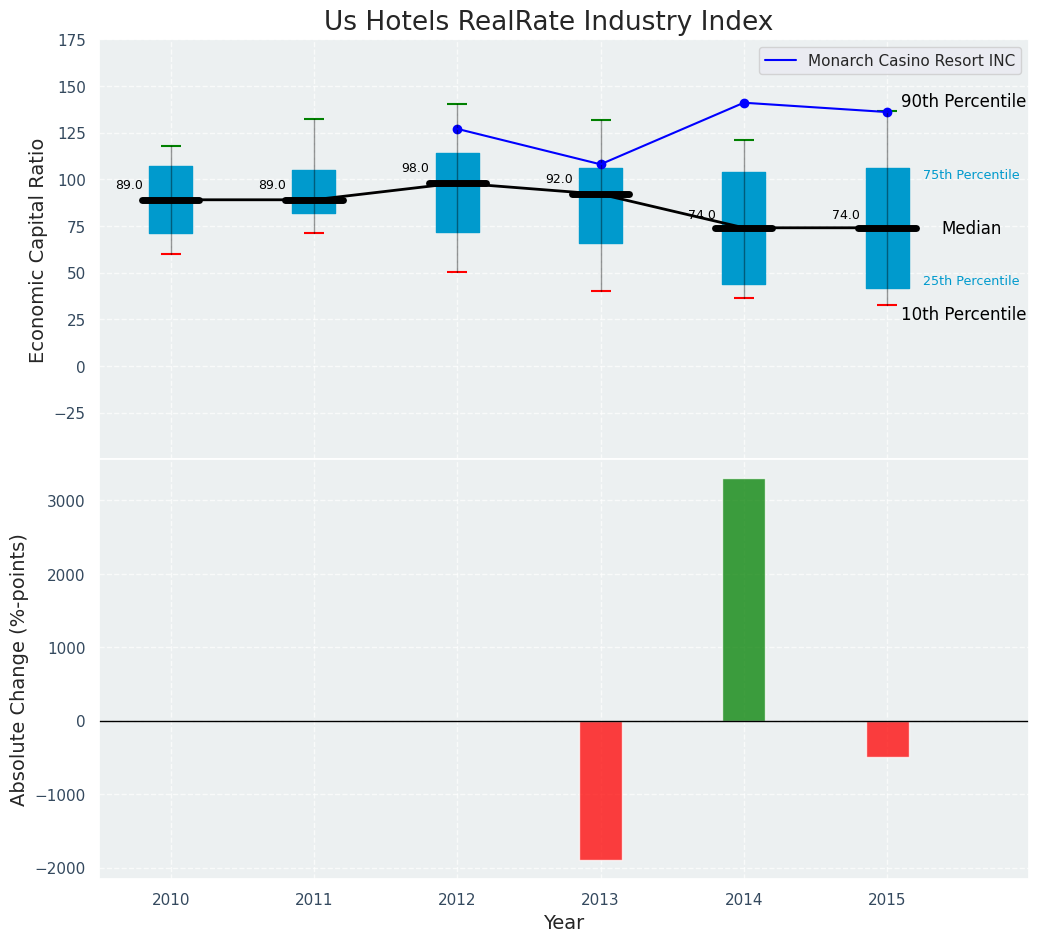Select Monarch's 2013 blue data point
The width and height of the screenshot is (1039, 942).
click(601, 164)
